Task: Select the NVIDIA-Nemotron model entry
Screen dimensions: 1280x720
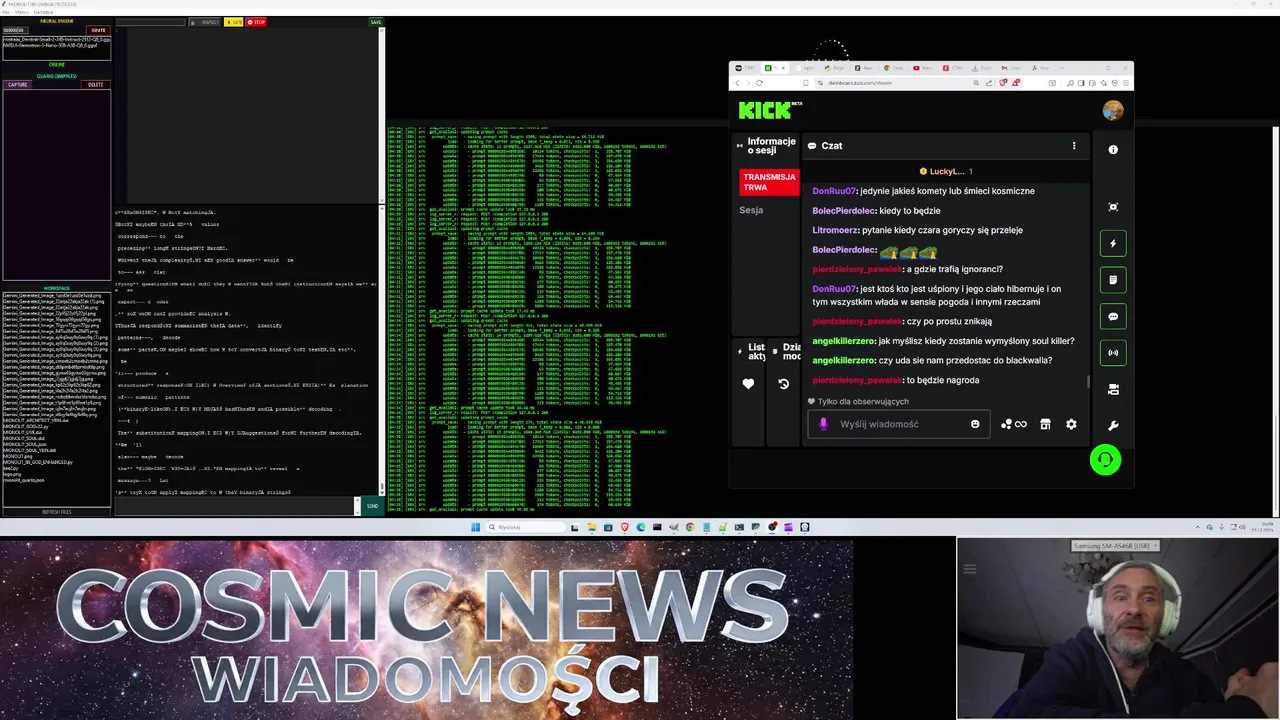Action: coord(50,46)
